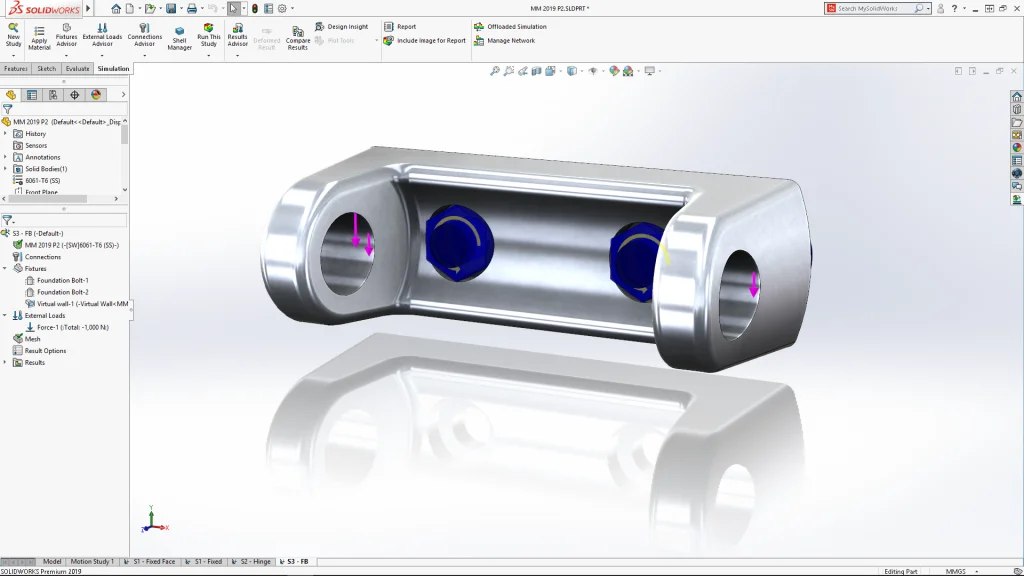Viewport: 1024px width, 576px height.
Task: Open the DisplayManager appearance tab
Action: pyautogui.click(x=96, y=95)
